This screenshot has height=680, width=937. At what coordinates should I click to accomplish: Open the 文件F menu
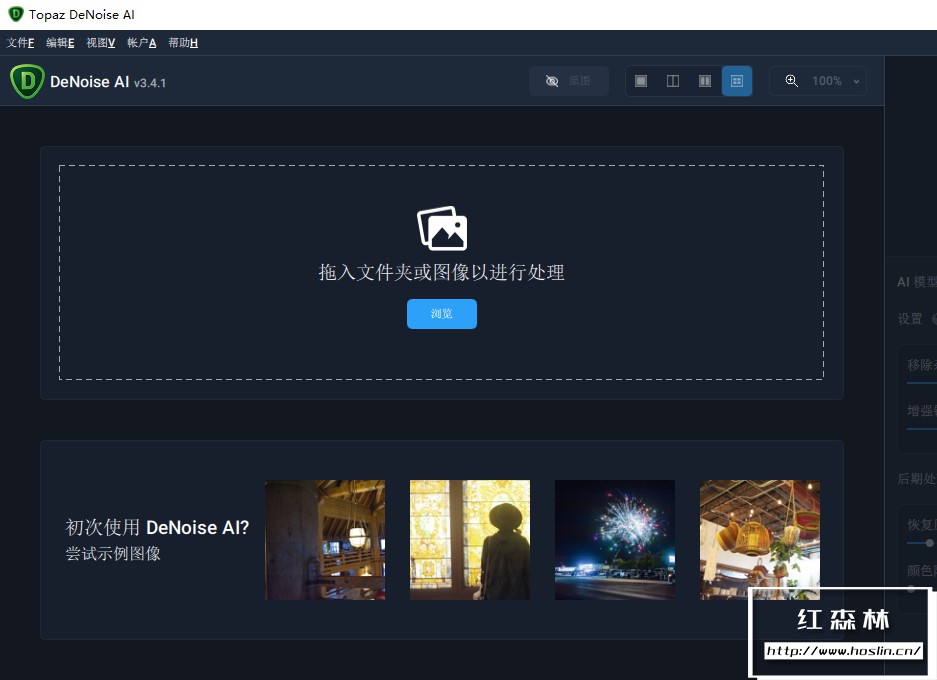[x=20, y=43]
